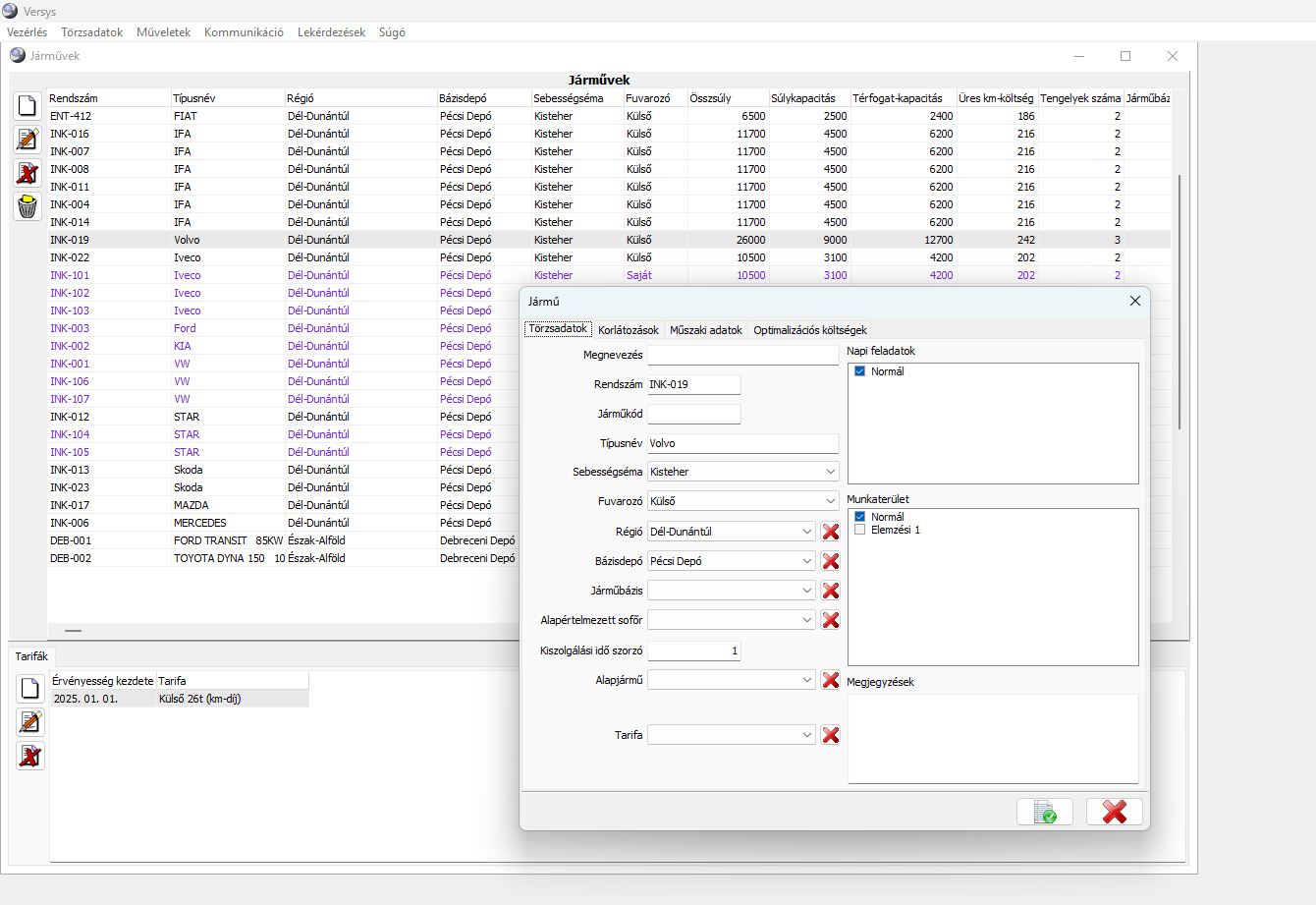Open the Tarifa combo box
This screenshot has height=905, width=1316.
[x=806, y=735]
